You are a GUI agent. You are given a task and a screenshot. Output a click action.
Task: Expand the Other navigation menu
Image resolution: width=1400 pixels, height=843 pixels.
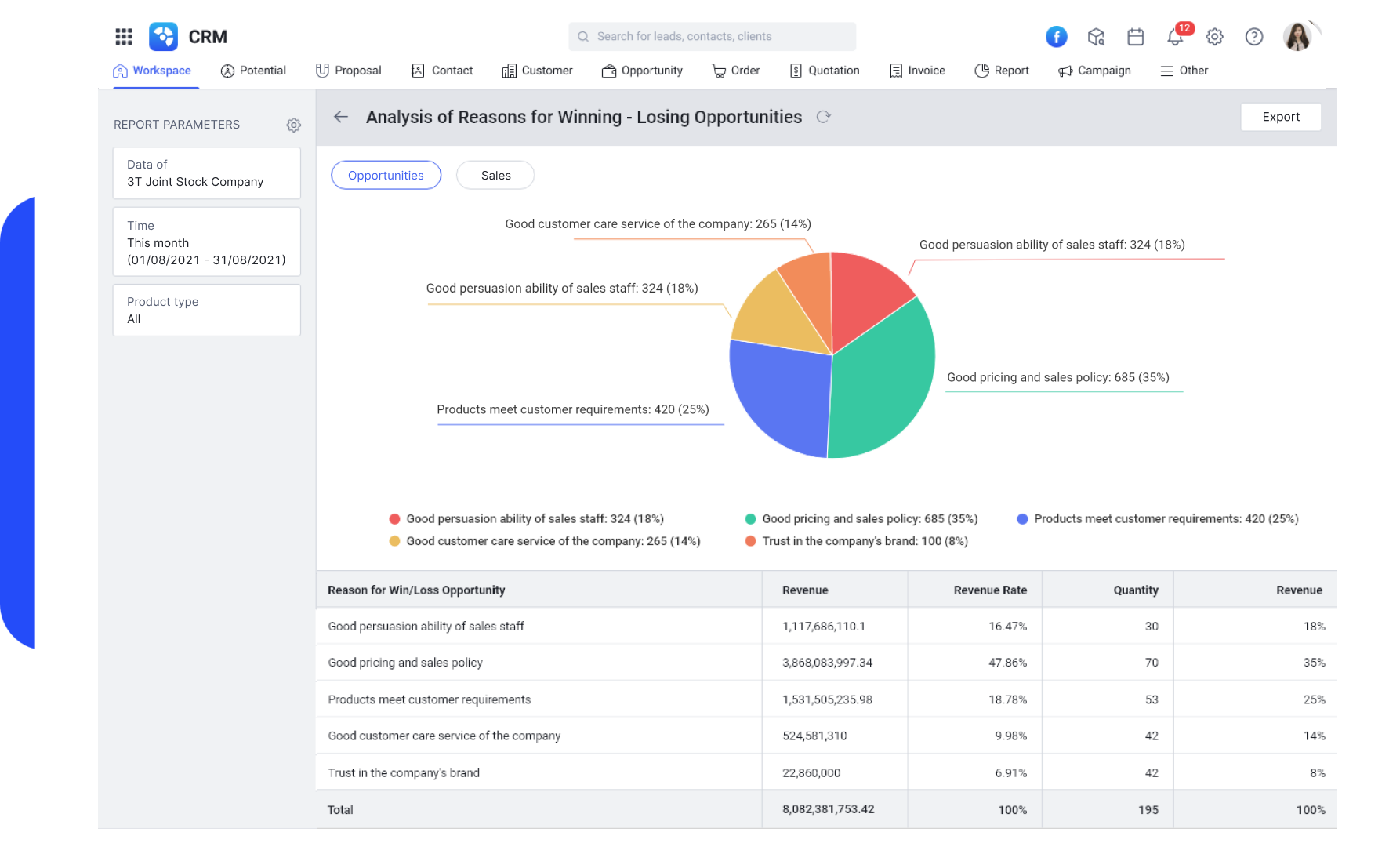pos(1184,71)
